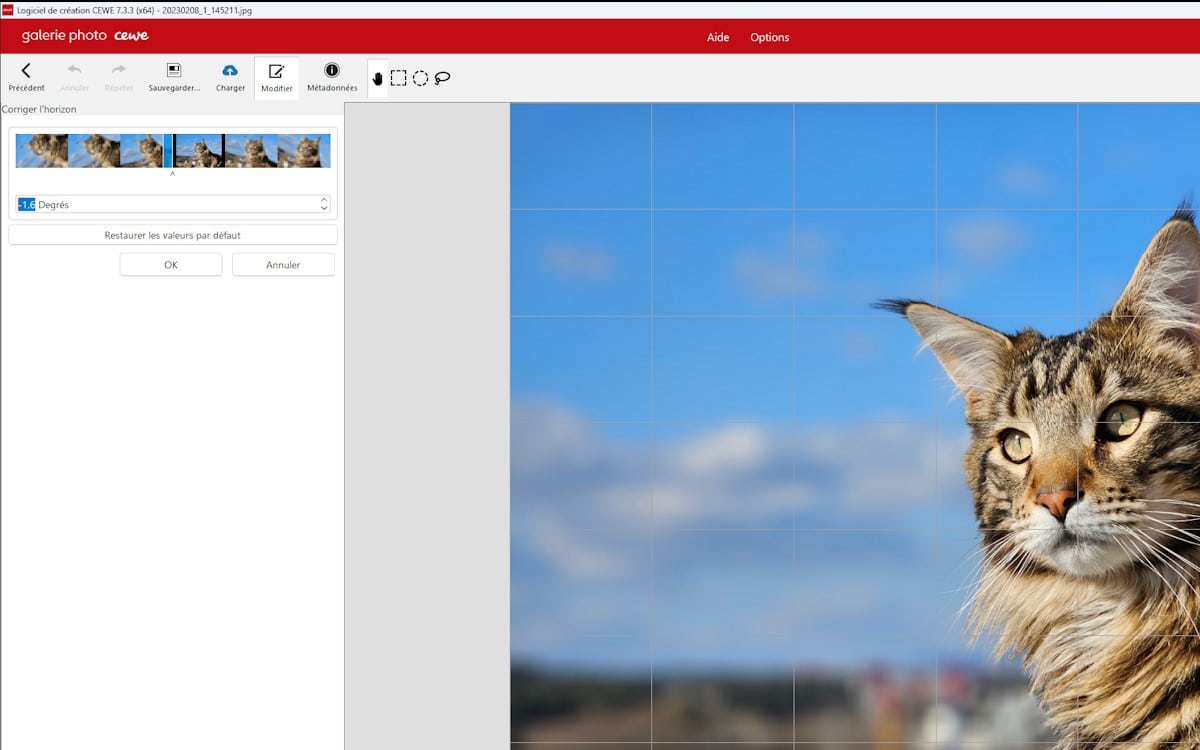Viewport: 1200px width, 750px height.
Task: Click the galerie photo cewe logo
Action: (85, 36)
